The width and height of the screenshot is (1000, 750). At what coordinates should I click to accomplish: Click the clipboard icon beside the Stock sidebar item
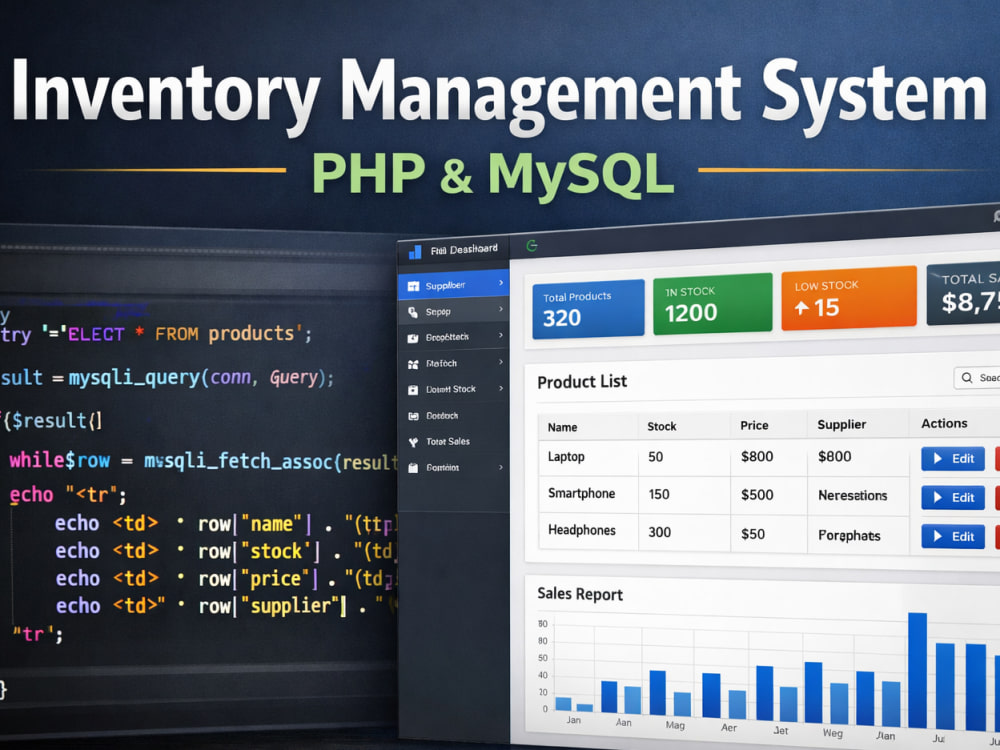[x=413, y=390]
